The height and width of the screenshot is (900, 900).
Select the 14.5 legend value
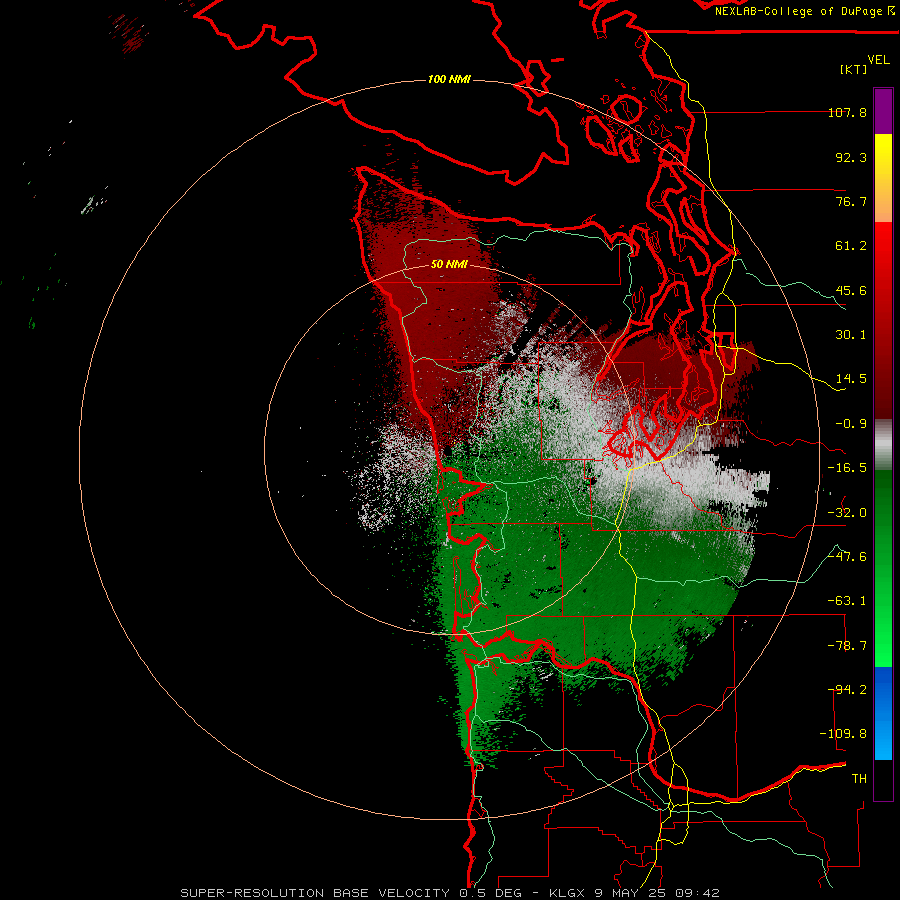point(851,379)
